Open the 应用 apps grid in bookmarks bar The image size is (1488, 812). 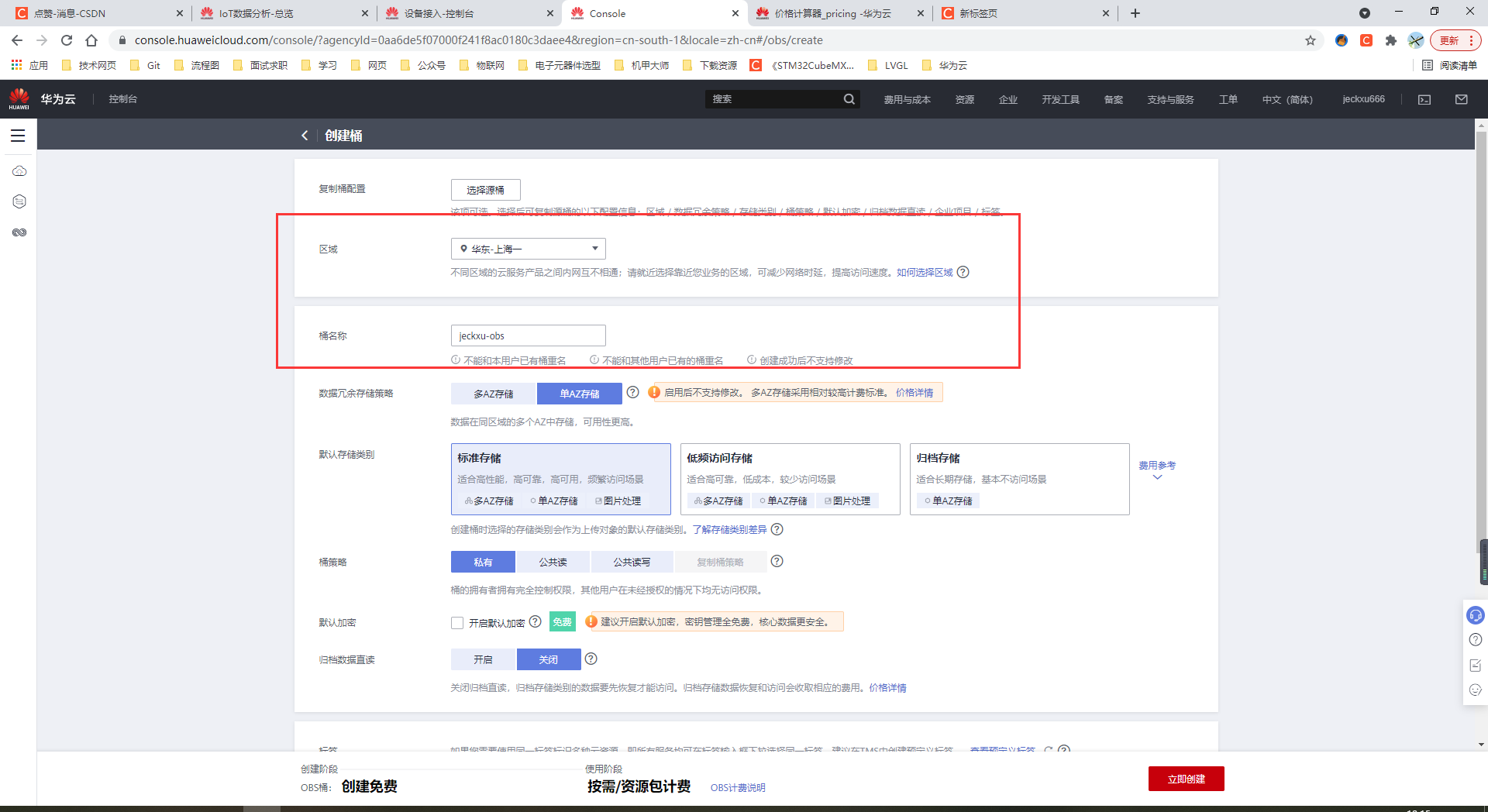(x=29, y=65)
